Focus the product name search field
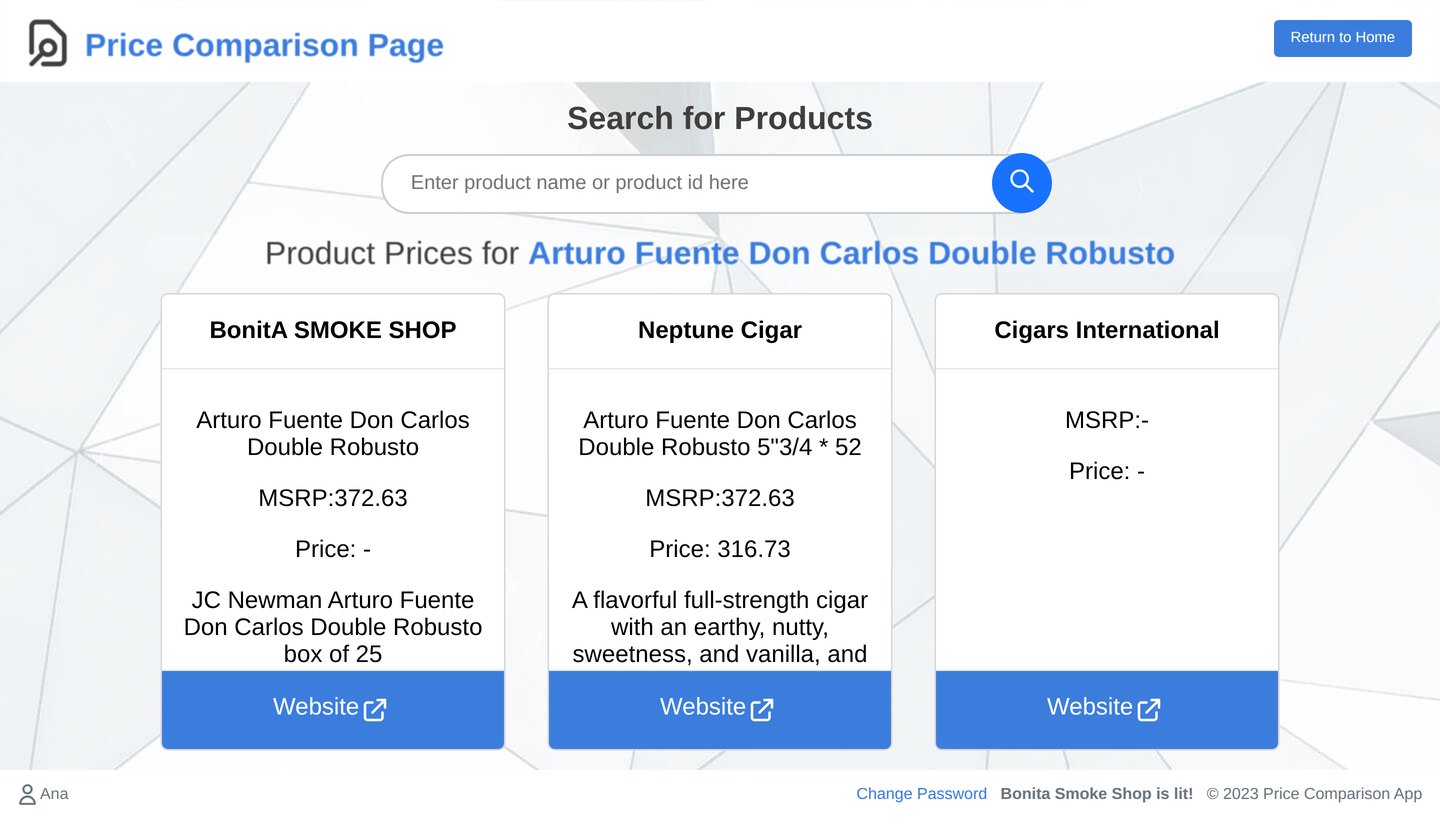Viewport: 1440px width, 820px height. click(x=687, y=183)
